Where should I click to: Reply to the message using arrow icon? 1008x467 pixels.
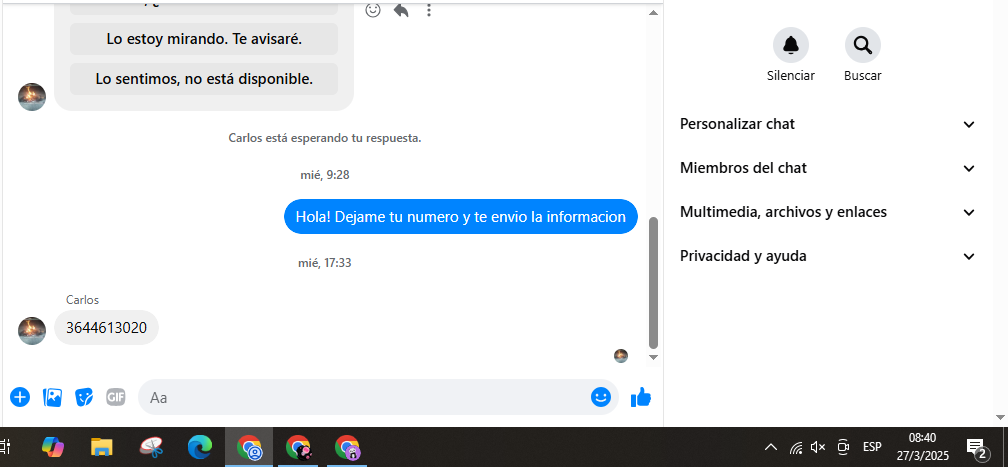click(401, 10)
